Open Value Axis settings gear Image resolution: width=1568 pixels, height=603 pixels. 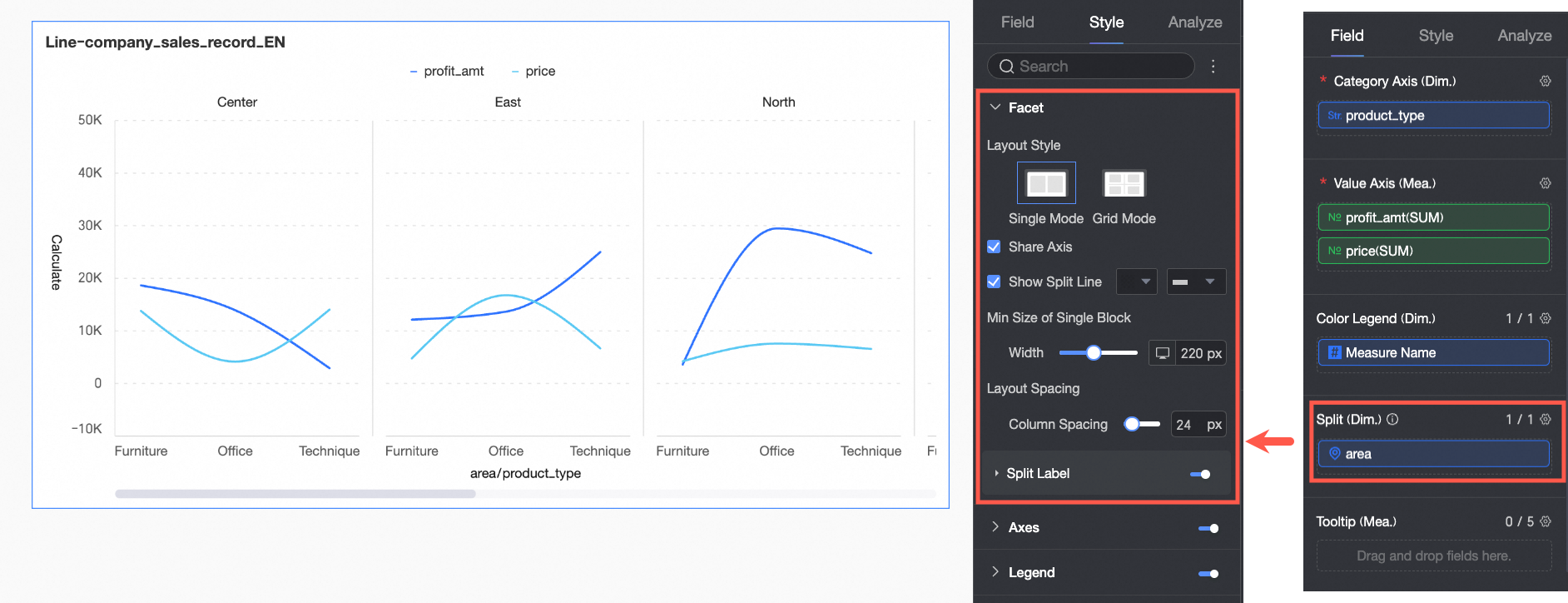tap(1546, 183)
